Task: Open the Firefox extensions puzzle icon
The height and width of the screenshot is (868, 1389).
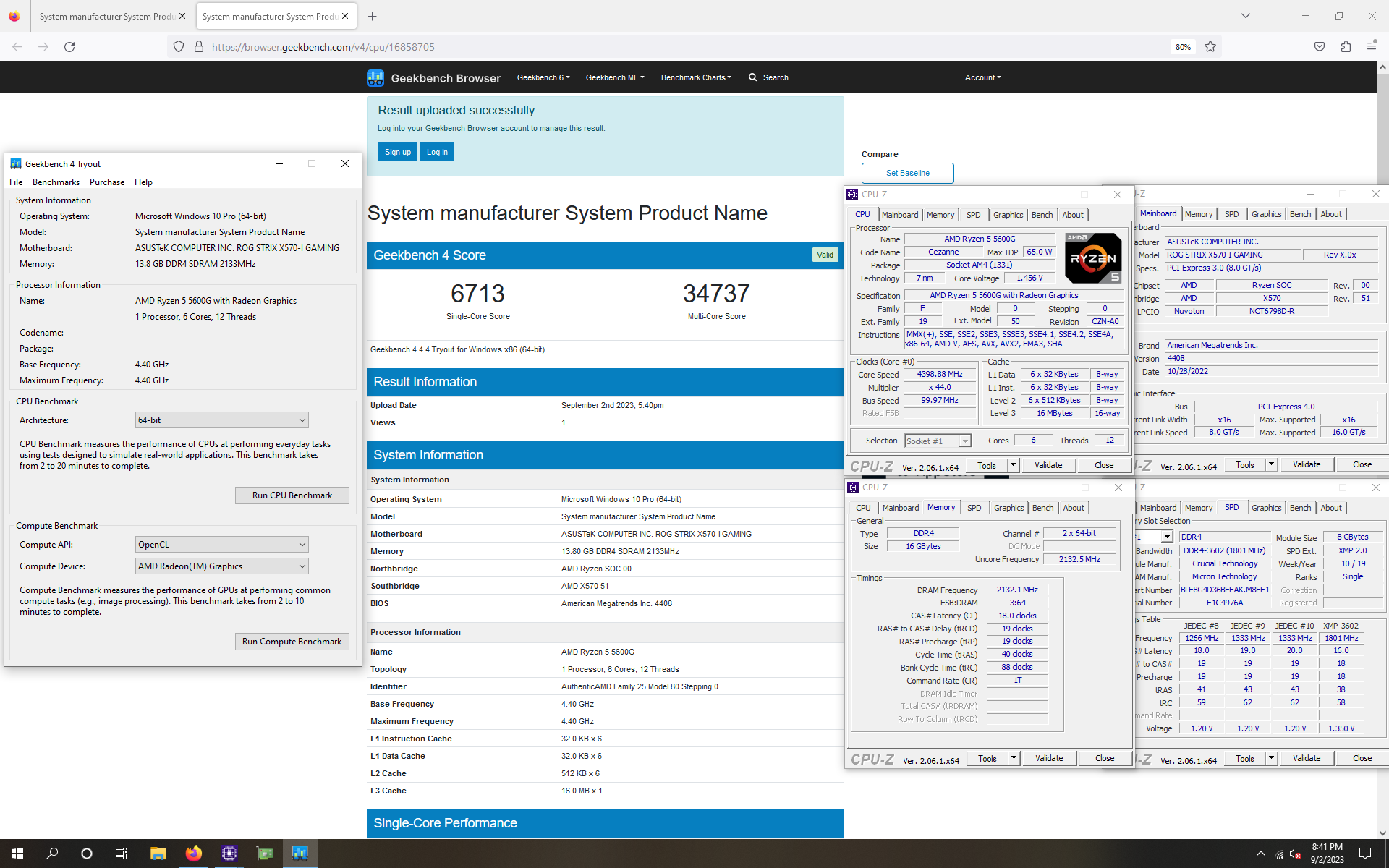Action: [1346, 47]
